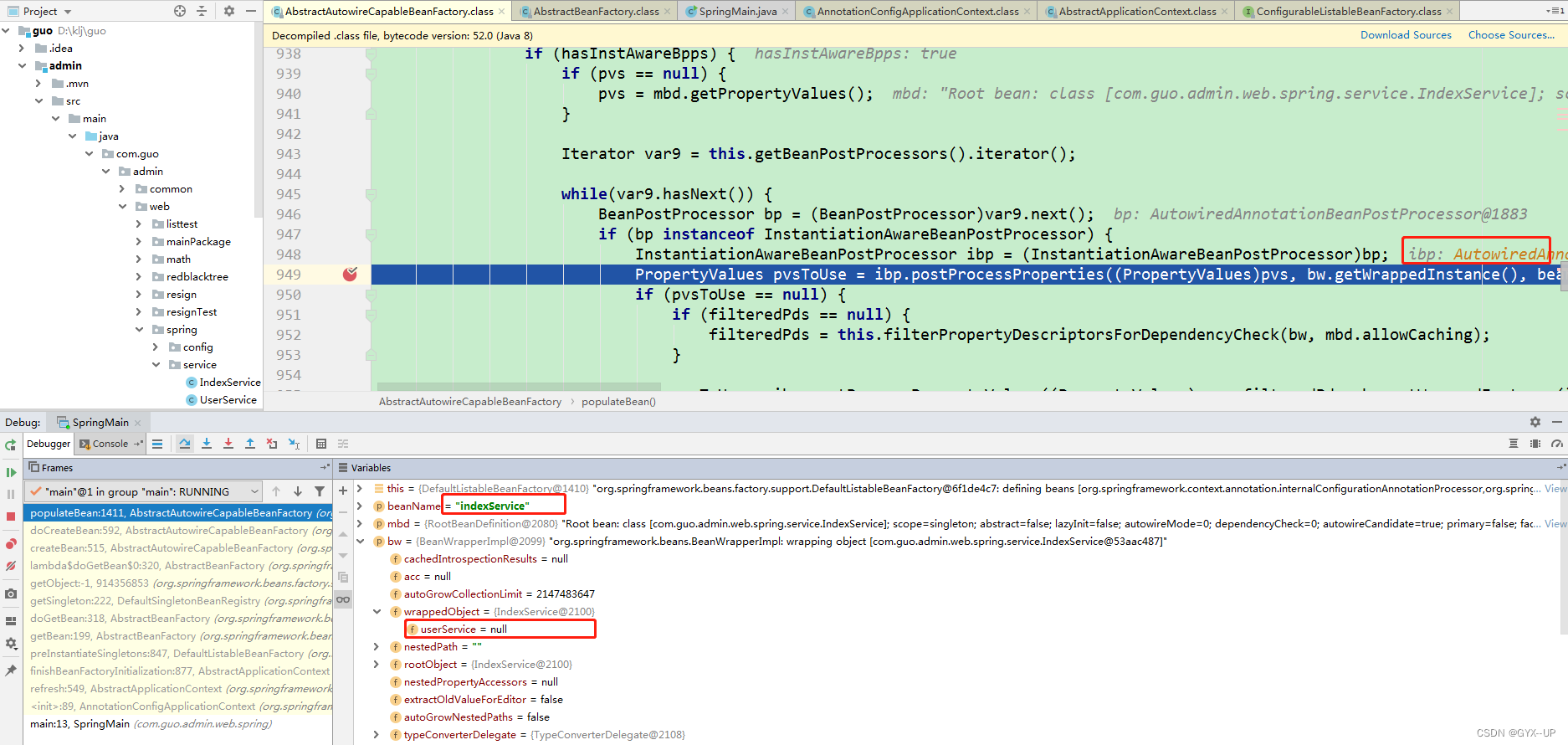Expand typeConverterDelegate variable
This screenshot has width=1568, height=745.
click(377, 735)
